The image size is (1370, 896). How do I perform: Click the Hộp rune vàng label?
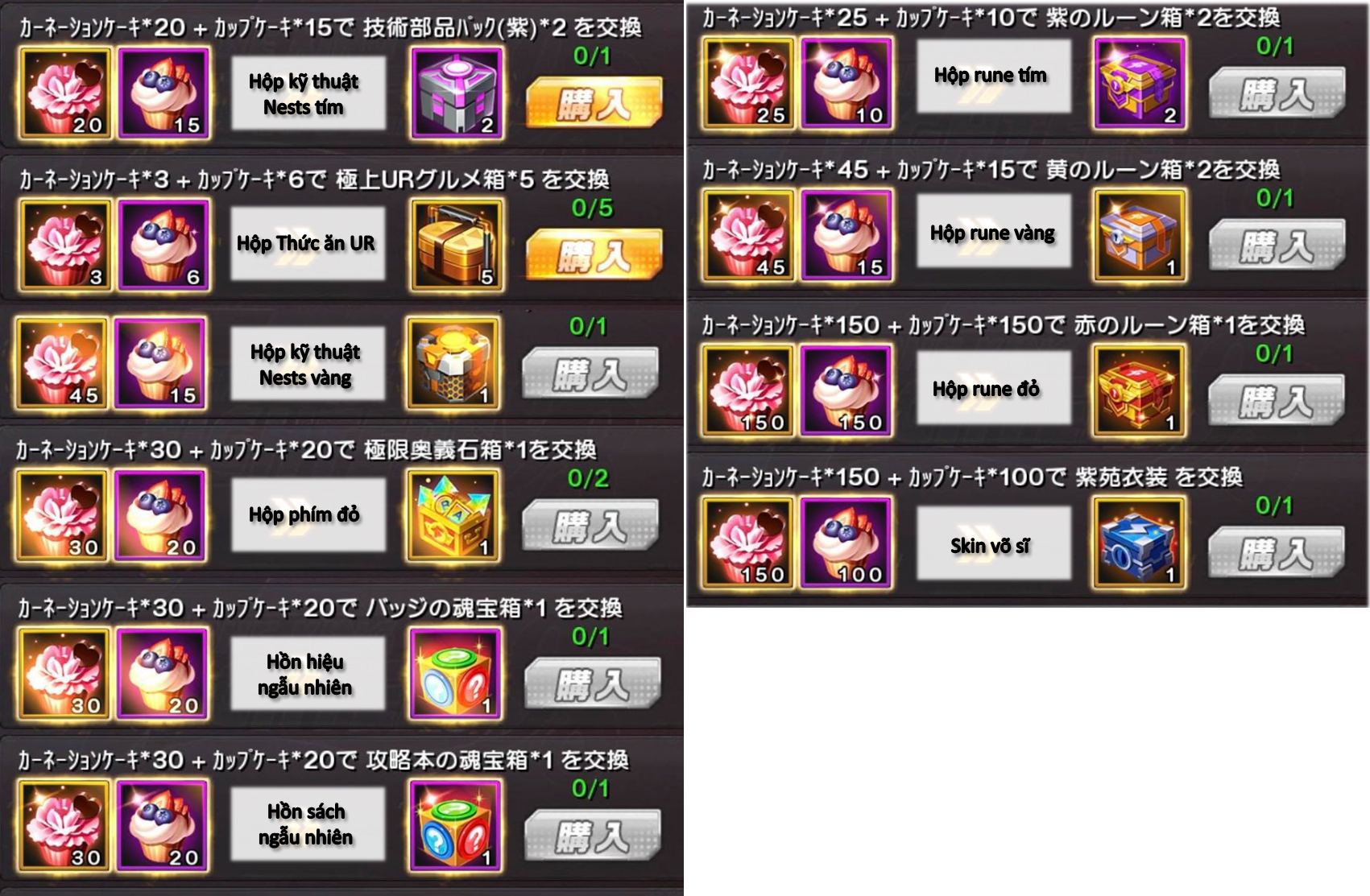tap(993, 233)
